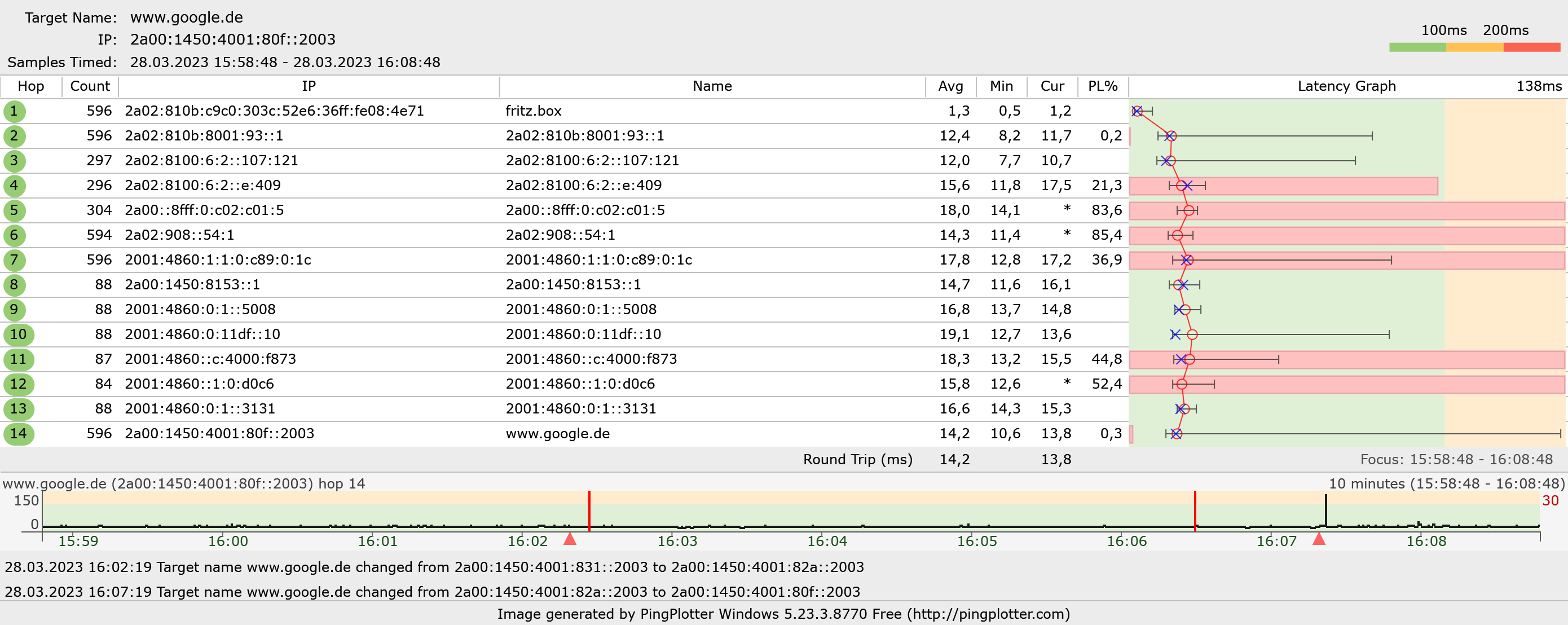Click the green hop 1 circle icon
Image resolution: width=1568 pixels, height=625 pixels.
14,111
